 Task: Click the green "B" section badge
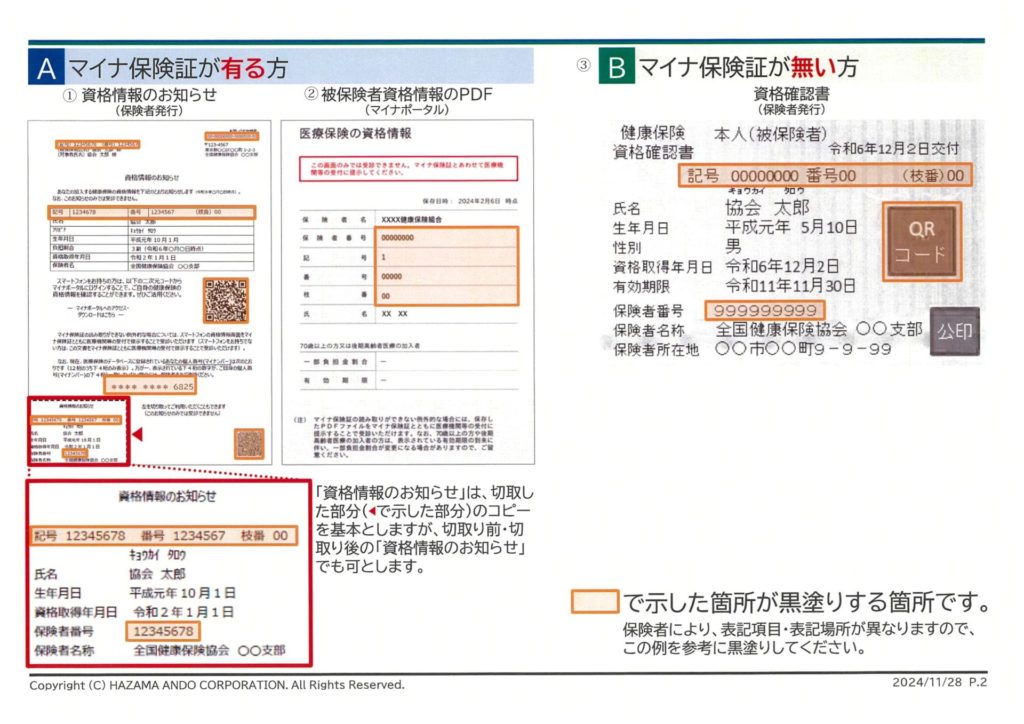616,65
